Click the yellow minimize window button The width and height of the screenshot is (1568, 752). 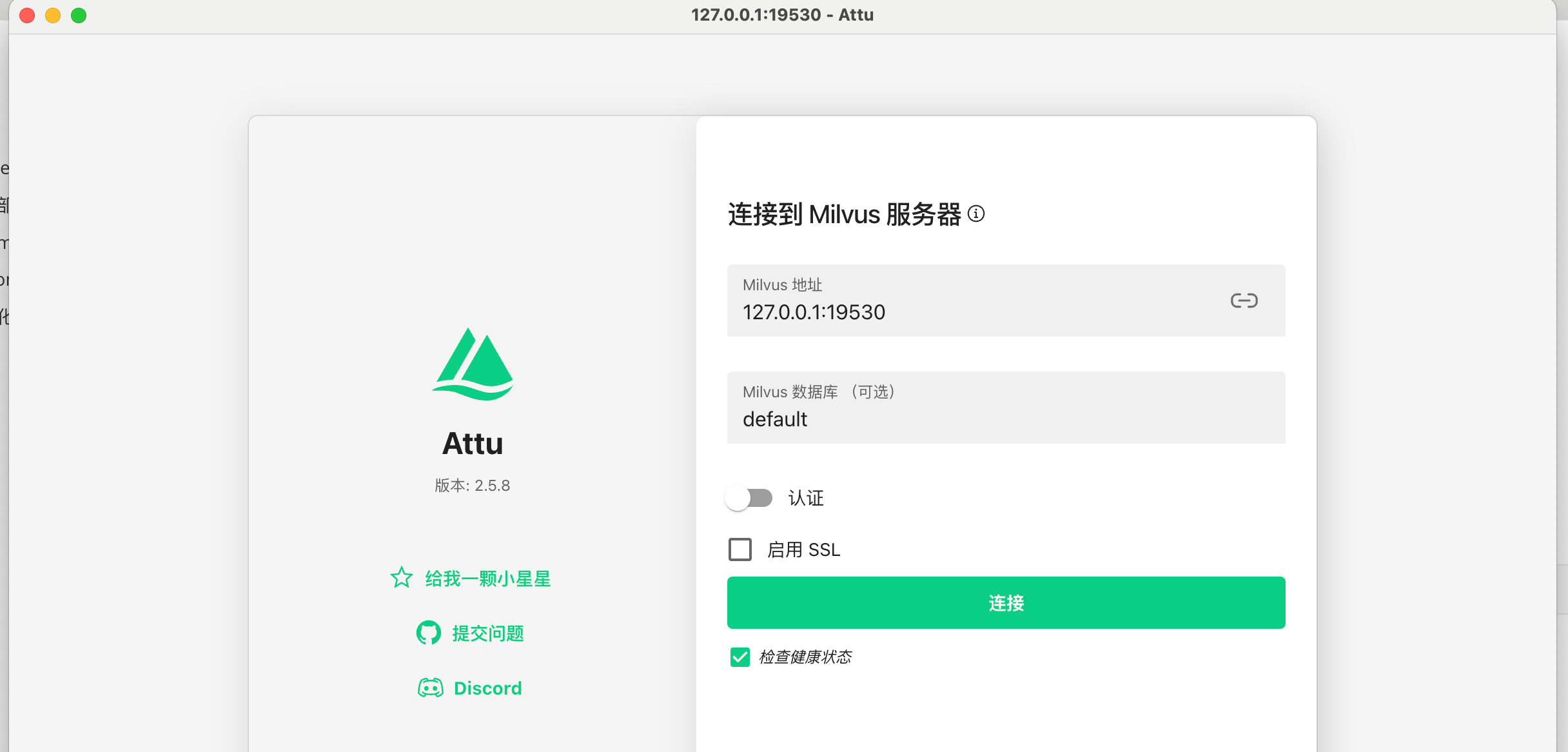coord(53,15)
